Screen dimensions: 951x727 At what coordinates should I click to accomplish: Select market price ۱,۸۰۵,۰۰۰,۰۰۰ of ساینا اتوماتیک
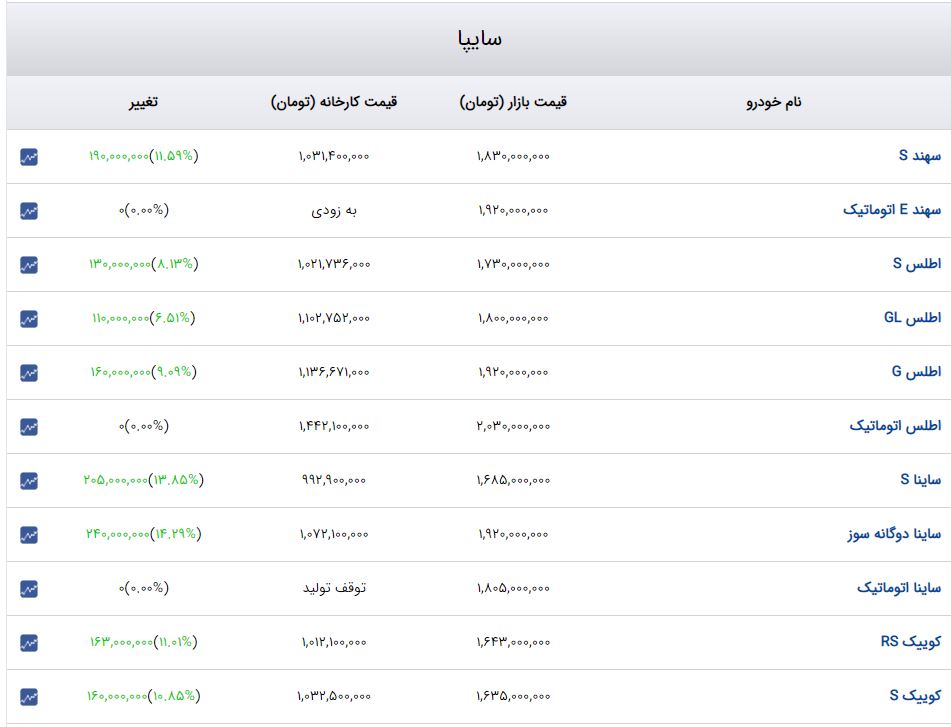tap(513, 588)
